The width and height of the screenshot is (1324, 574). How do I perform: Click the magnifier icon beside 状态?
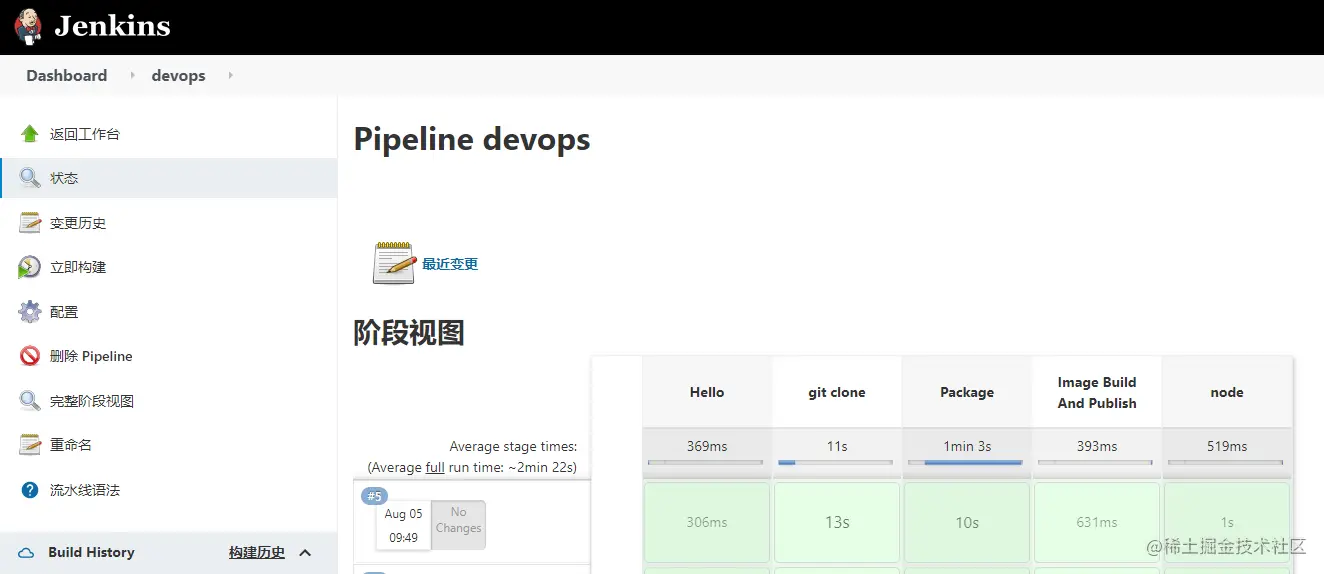30,178
